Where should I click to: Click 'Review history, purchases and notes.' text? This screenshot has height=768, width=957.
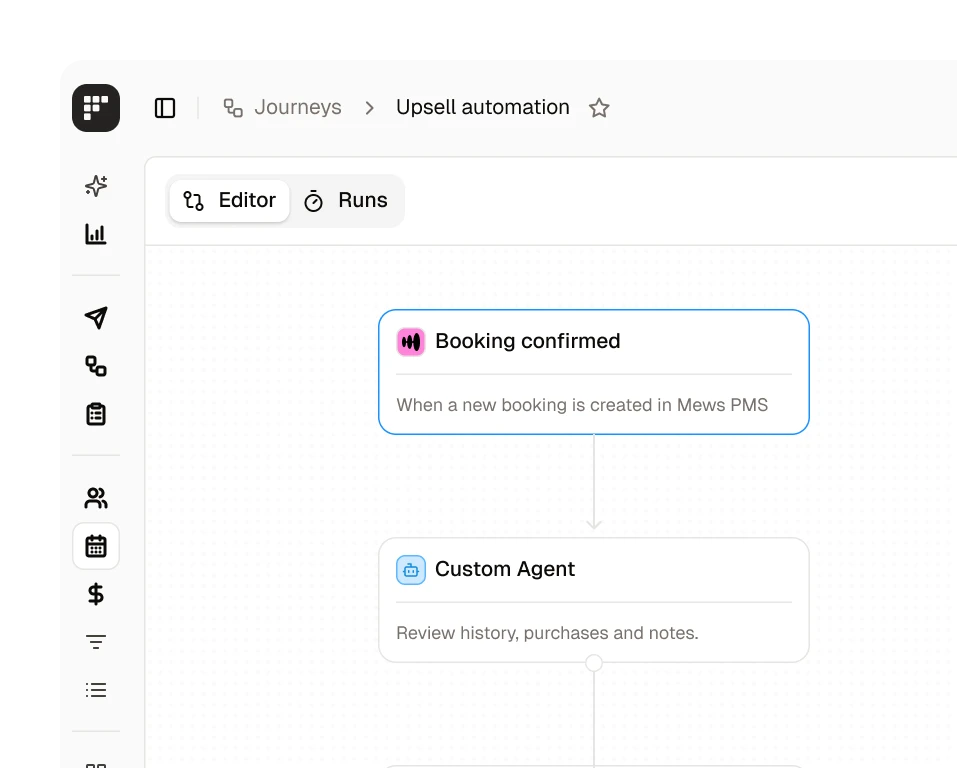(x=547, y=633)
